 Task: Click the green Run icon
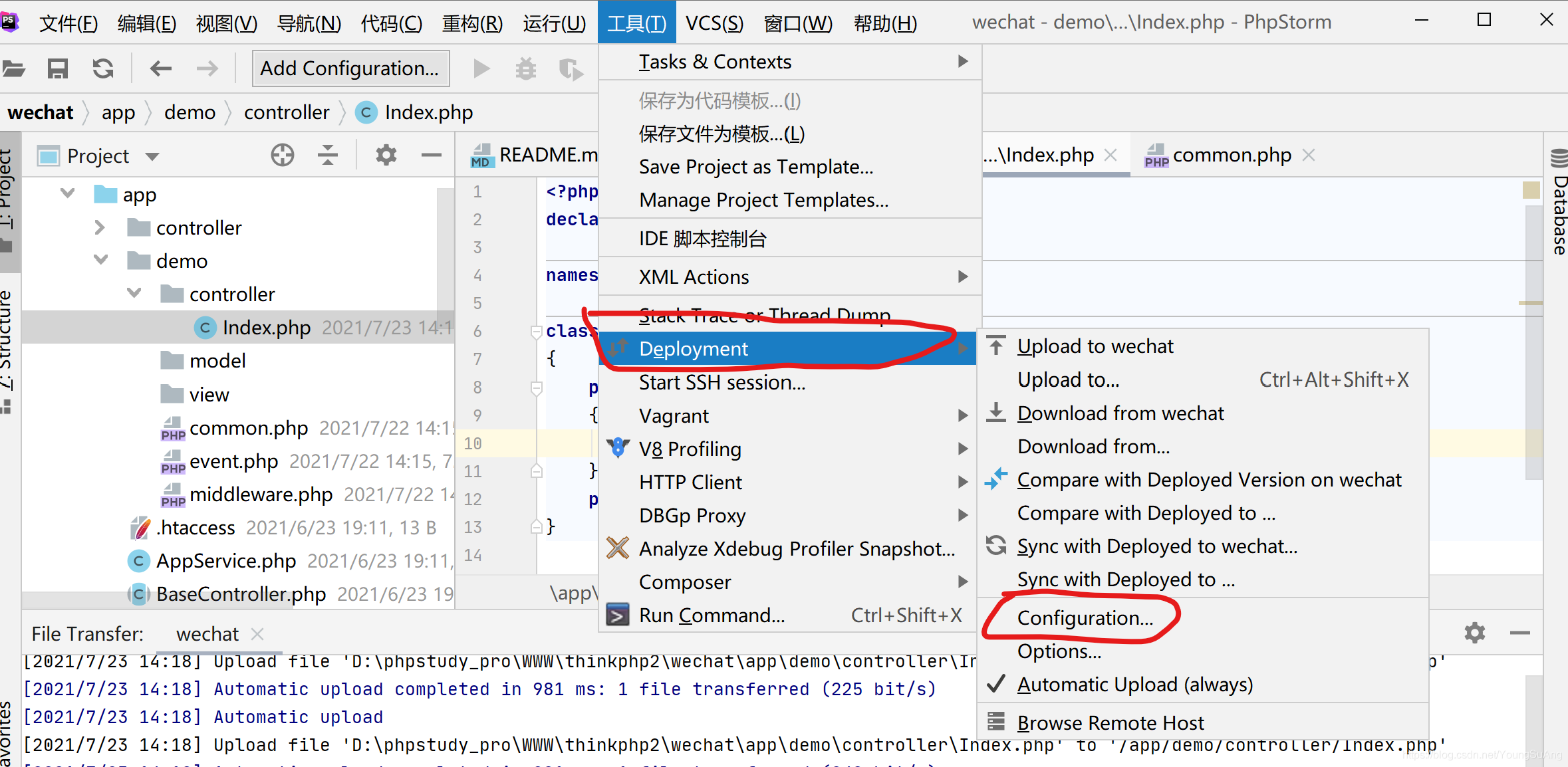coord(481,68)
